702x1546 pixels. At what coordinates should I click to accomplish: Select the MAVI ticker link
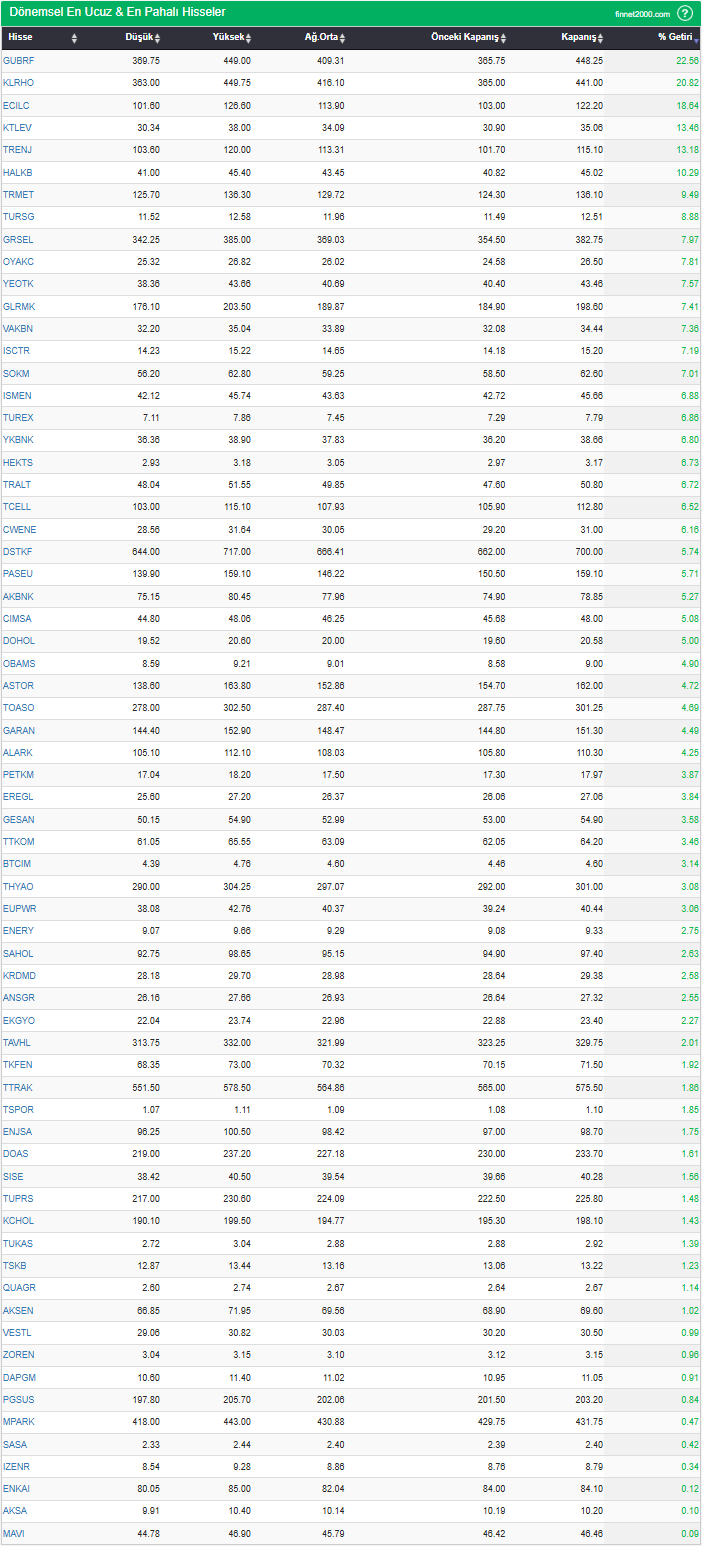point(14,1533)
